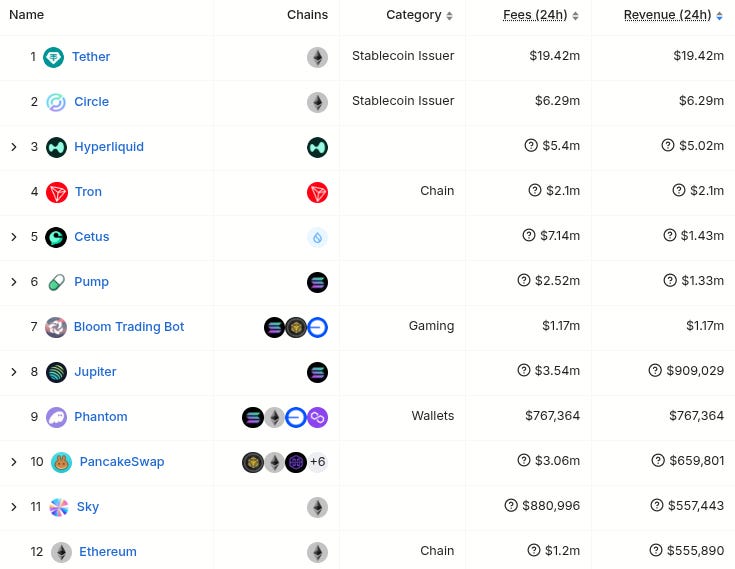
Task: Open the Ethereum protocol link
Action: click(108, 552)
